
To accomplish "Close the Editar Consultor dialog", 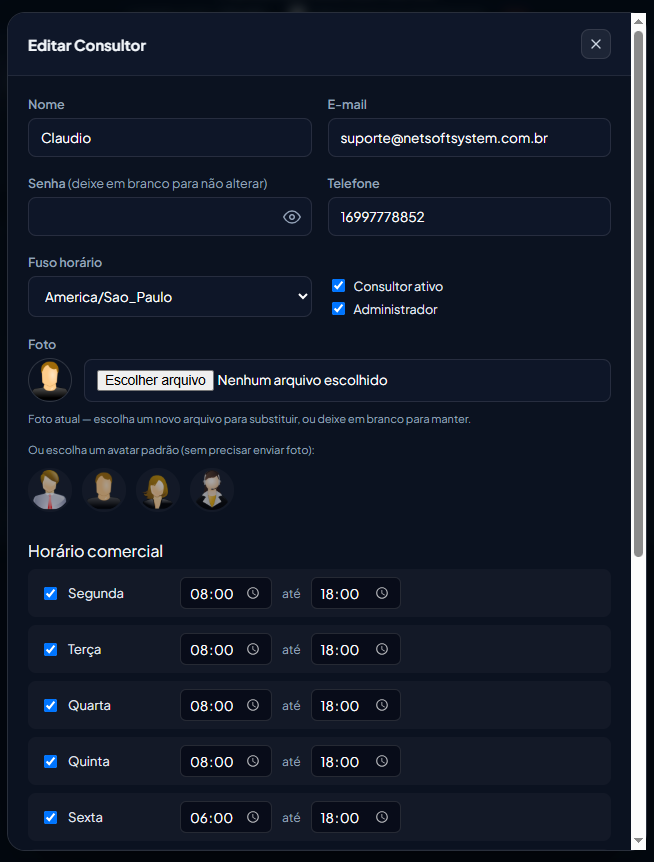I will click(596, 44).
